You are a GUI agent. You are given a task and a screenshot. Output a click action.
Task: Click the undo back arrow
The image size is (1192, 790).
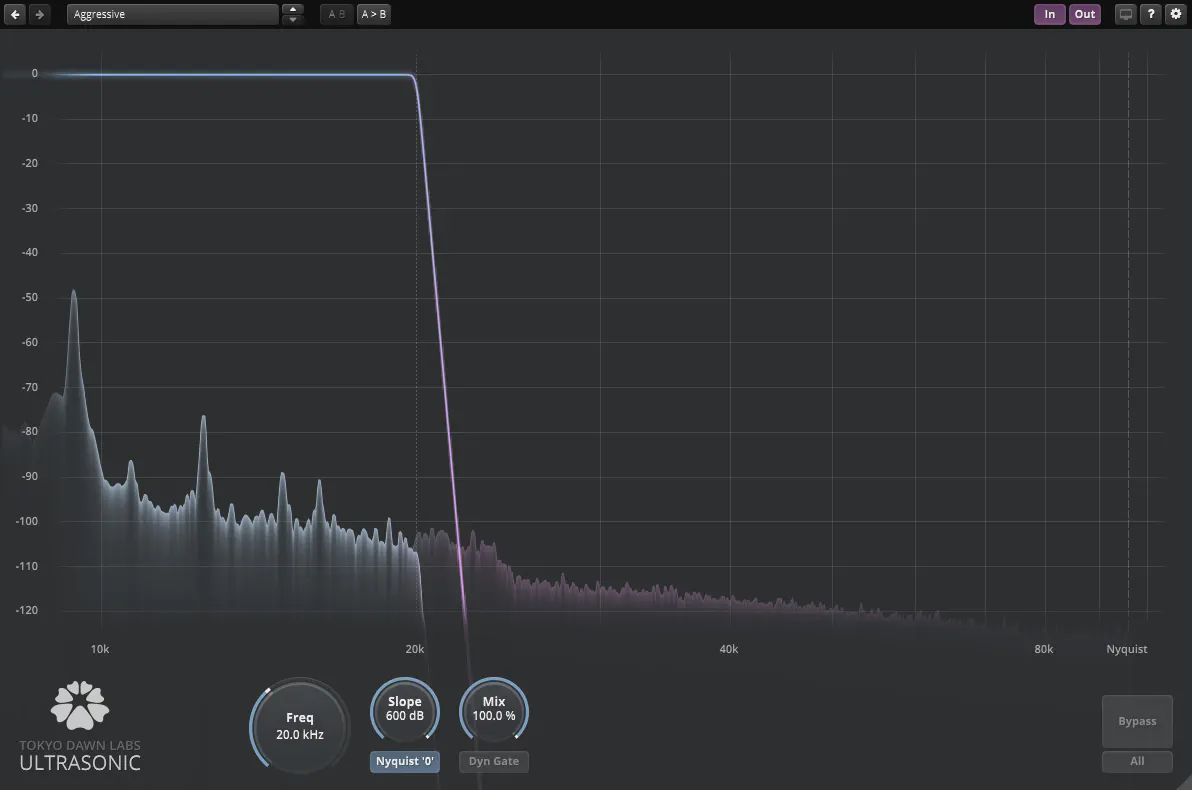[16, 14]
